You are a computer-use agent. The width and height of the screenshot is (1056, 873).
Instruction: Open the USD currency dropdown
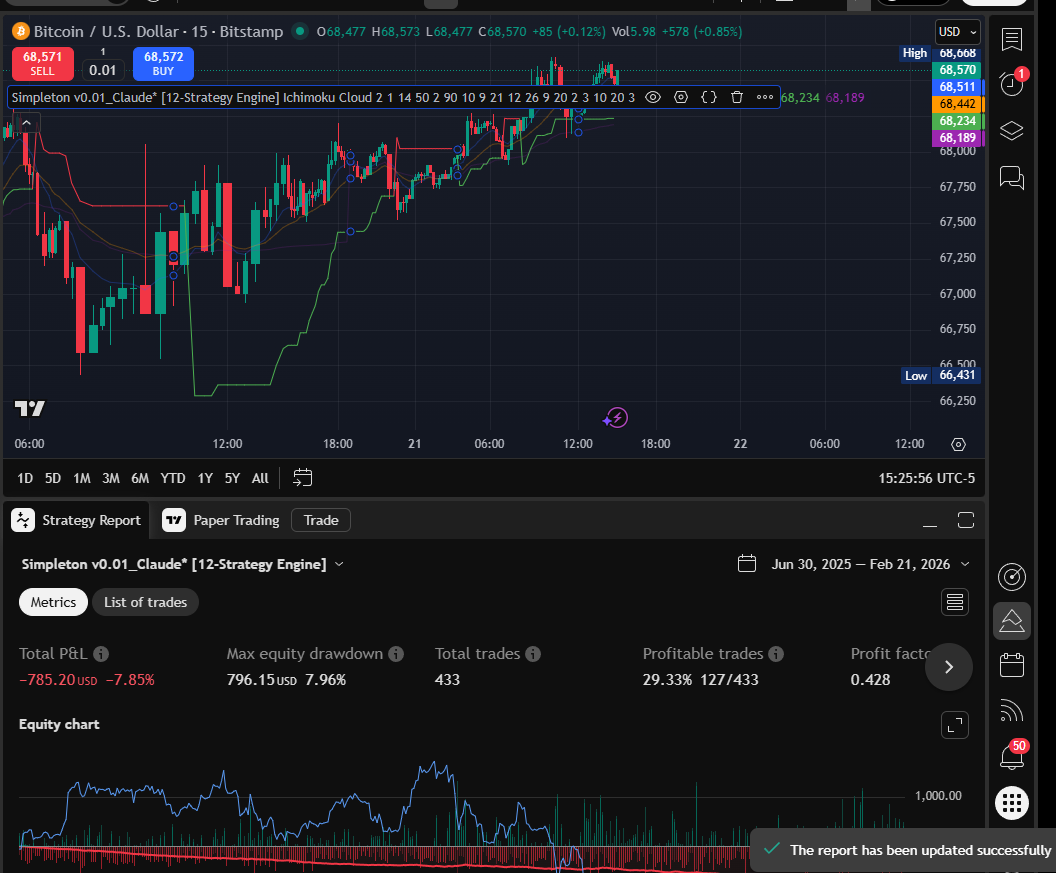point(956,31)
